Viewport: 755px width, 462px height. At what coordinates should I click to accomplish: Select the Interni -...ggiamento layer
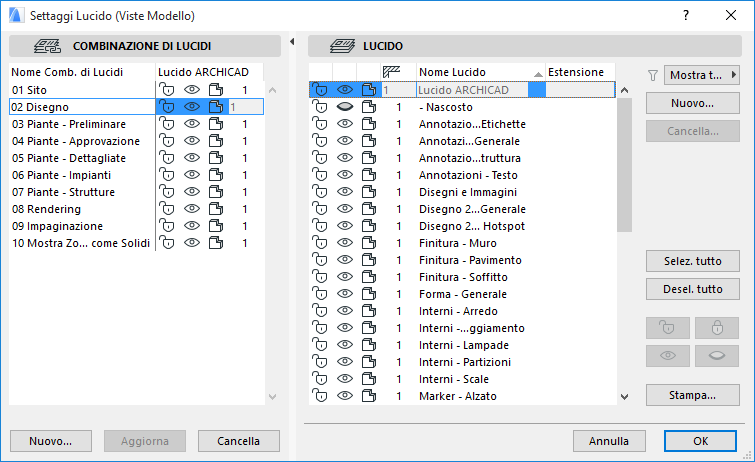[471, 328]
